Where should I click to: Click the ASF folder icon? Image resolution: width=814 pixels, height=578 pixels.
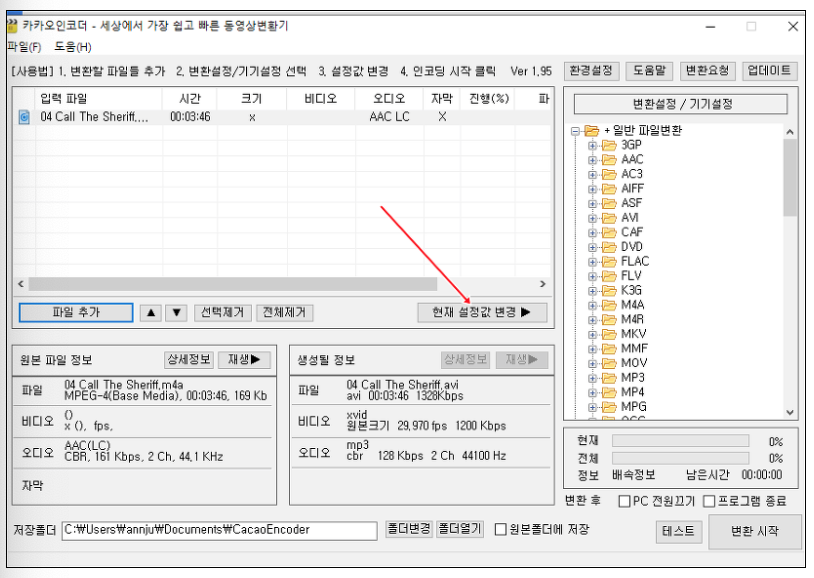click(609, 203)
